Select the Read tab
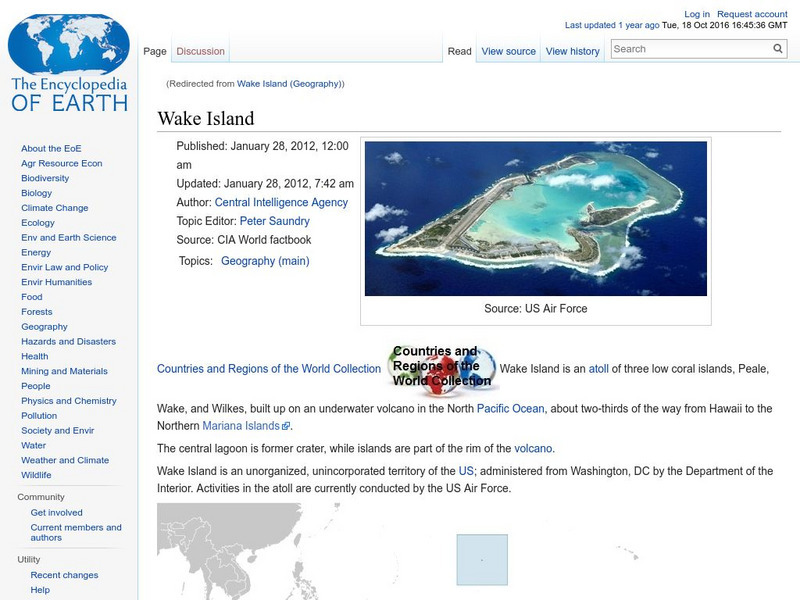 459,50
